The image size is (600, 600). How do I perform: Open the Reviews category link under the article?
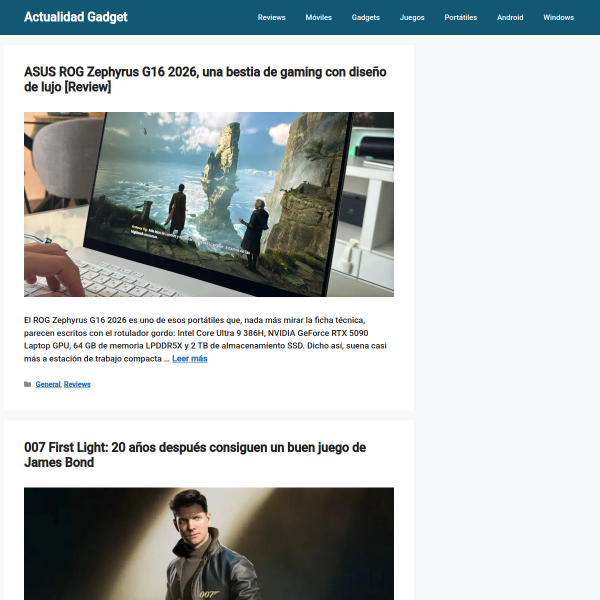77,384
